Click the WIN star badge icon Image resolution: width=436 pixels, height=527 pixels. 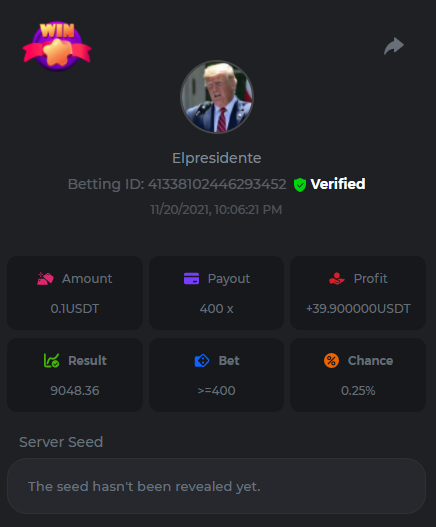click(57, 46)
